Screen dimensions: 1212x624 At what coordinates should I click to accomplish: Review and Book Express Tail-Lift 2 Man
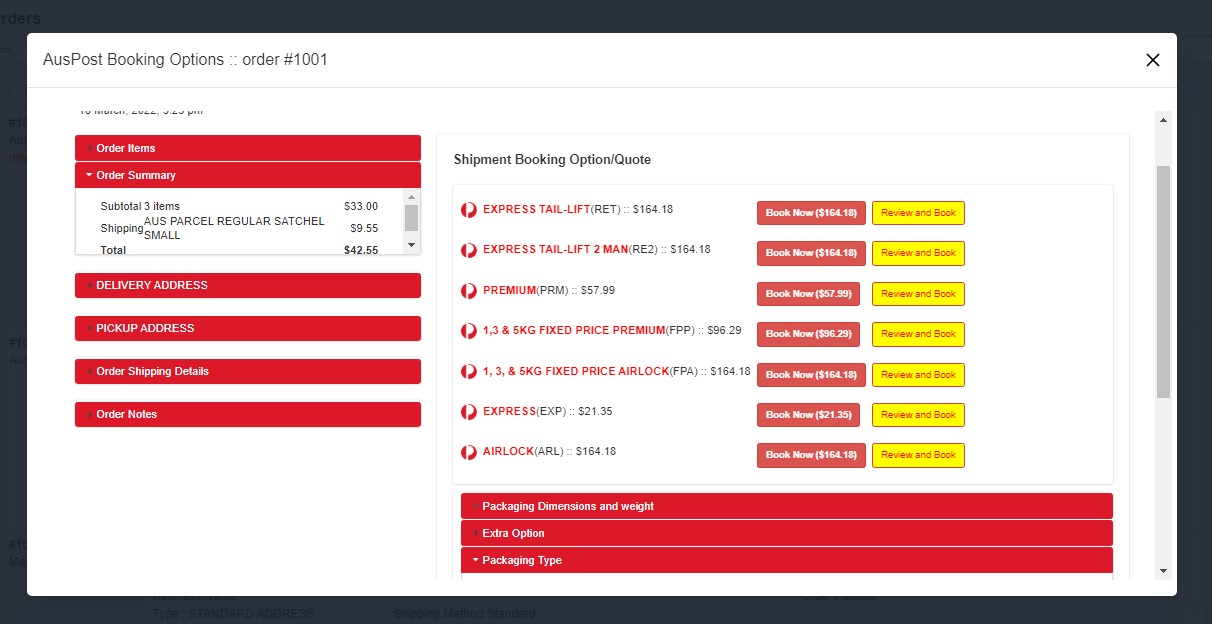(918, 253)
